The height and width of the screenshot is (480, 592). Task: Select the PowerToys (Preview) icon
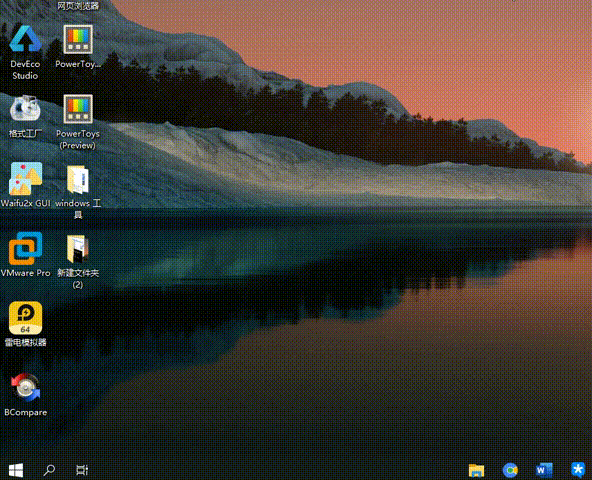pos(78,109)
